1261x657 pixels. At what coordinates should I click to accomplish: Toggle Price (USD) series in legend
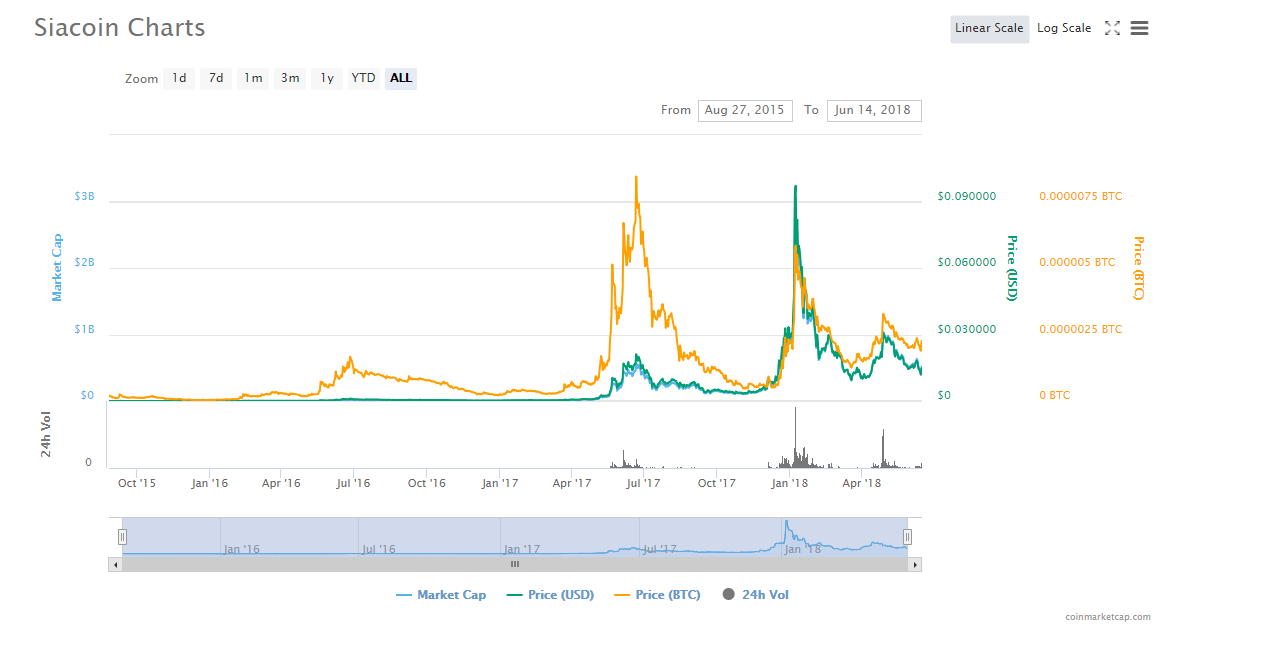coord(551,595)
